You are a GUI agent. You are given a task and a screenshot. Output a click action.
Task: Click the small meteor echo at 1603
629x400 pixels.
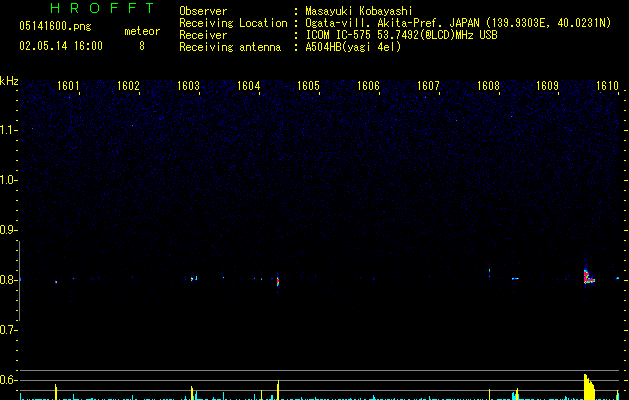[194, 278]
